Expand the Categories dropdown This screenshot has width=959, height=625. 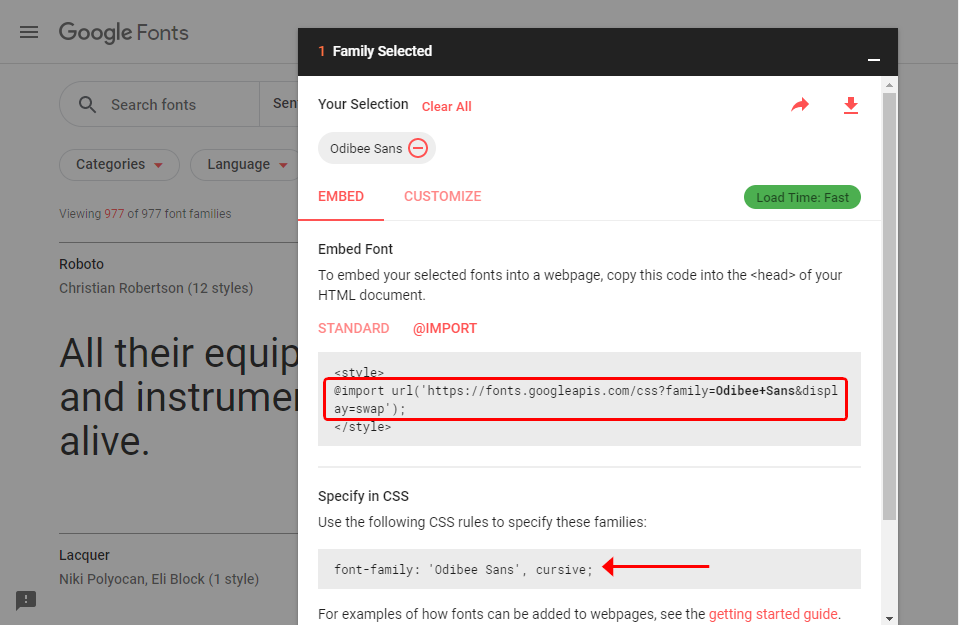[x=119, y=165]
